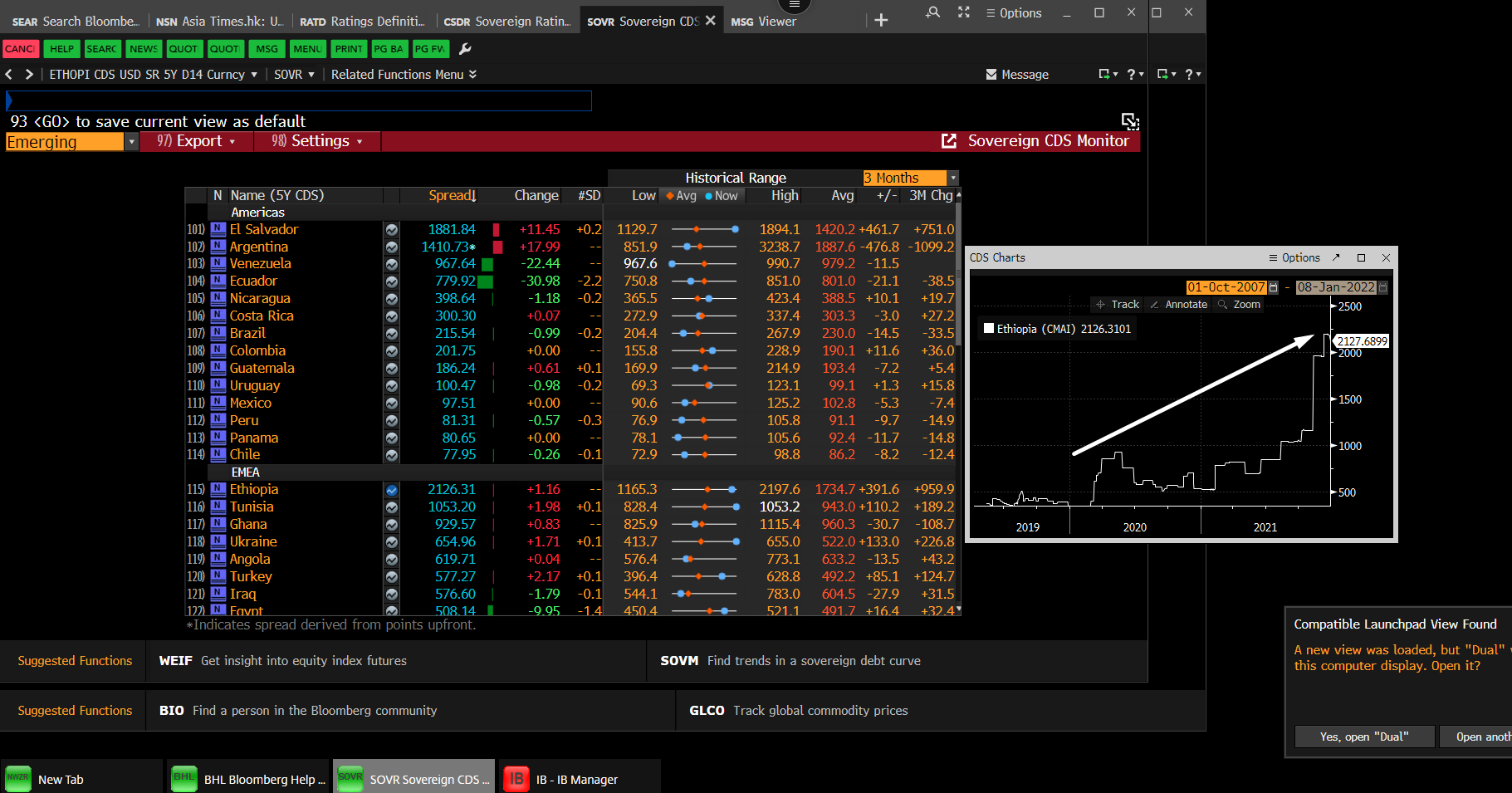Click the table vertical scrollbar down arrow

click(958, 609)
